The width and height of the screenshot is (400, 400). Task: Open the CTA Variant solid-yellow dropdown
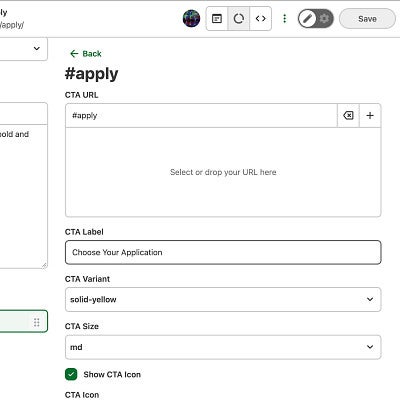coord(223,299)
